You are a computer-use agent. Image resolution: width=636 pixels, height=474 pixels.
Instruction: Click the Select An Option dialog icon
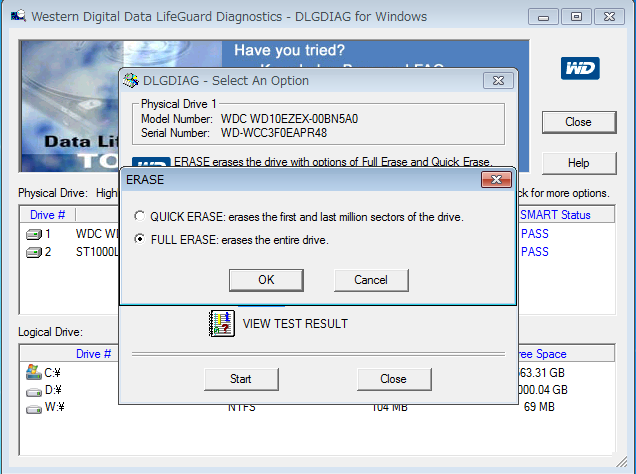pyautogui.click(x=131, y=80)
